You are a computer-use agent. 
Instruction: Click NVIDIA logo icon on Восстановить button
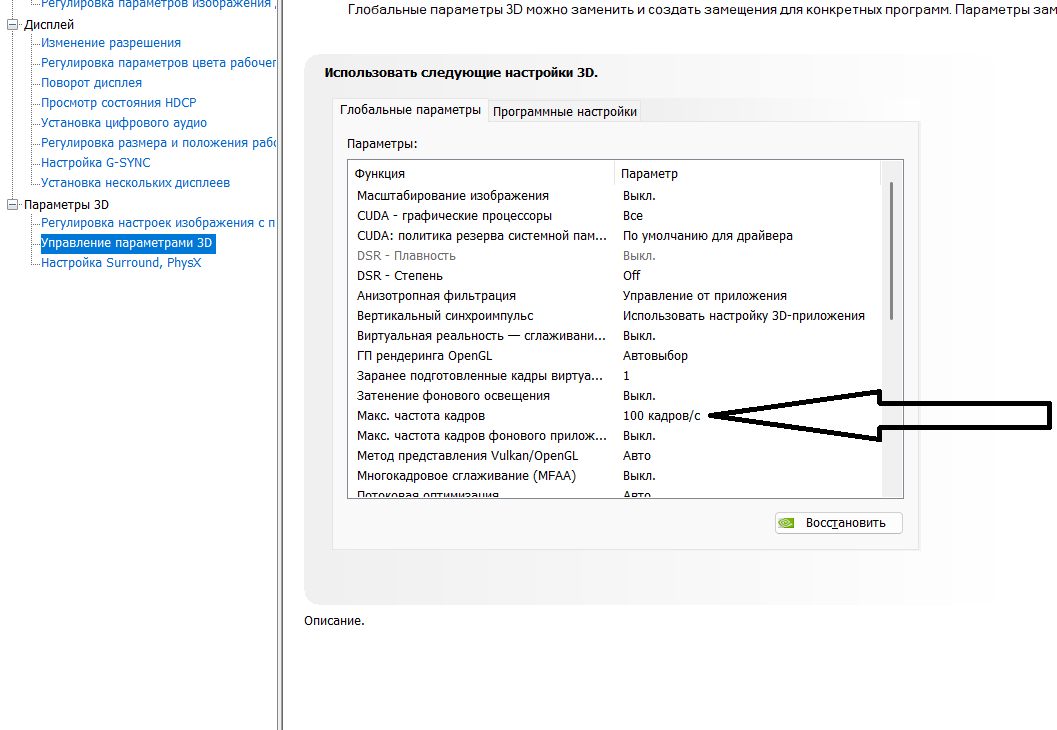point(786,523)
